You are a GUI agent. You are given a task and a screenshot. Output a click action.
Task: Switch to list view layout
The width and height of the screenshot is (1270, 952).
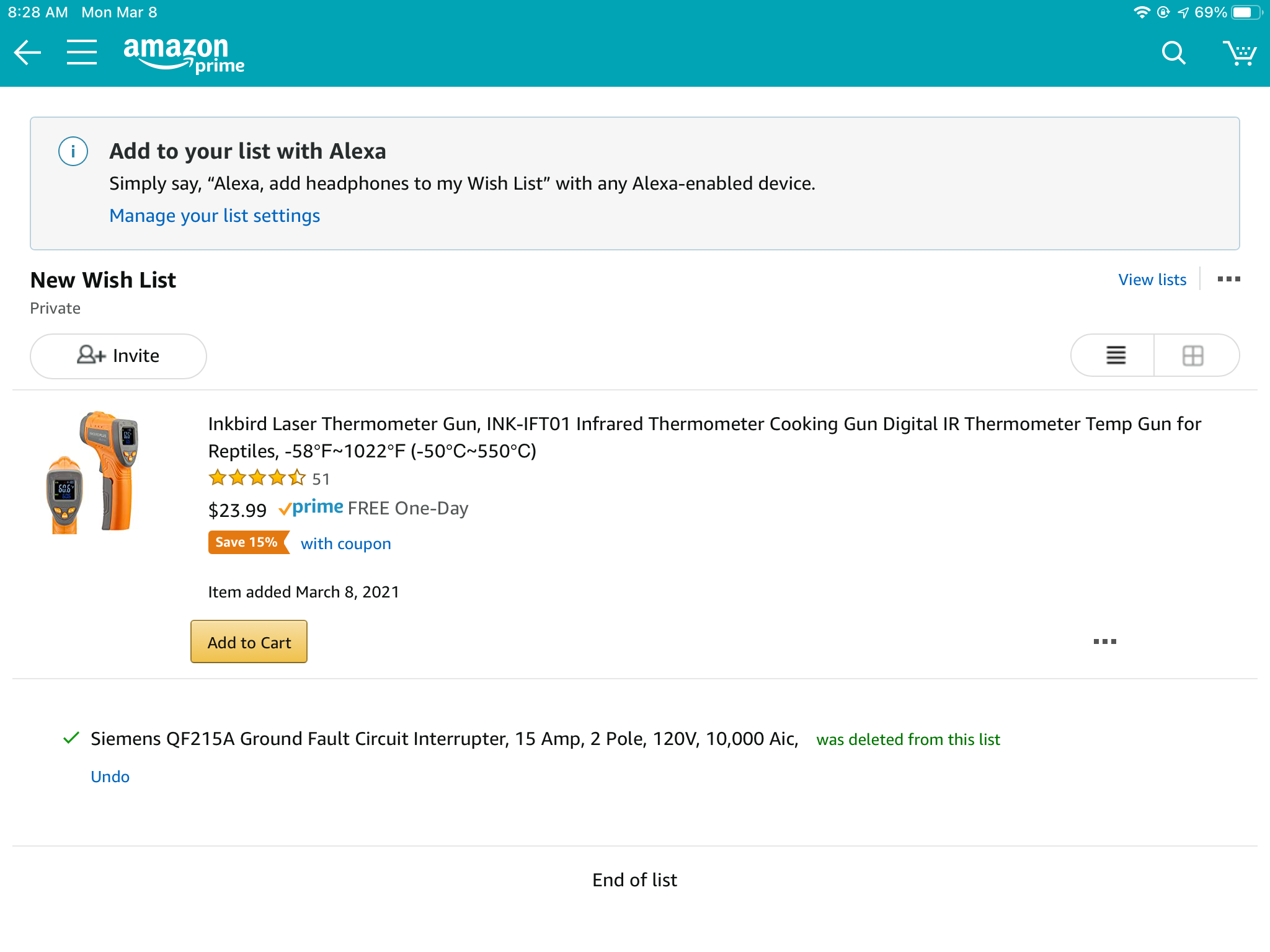coord(1115,355)
